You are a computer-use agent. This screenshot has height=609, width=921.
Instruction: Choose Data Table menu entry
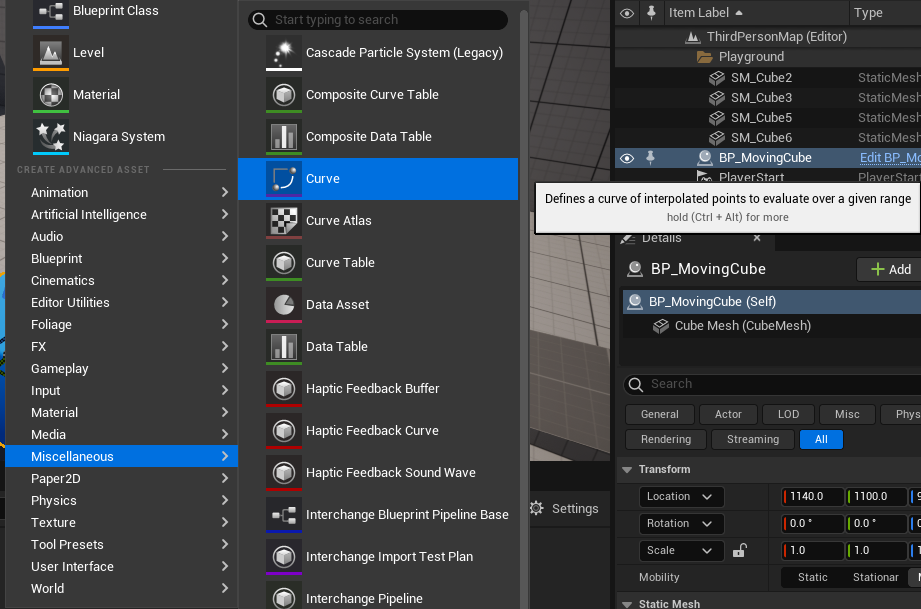coord(378,346)
